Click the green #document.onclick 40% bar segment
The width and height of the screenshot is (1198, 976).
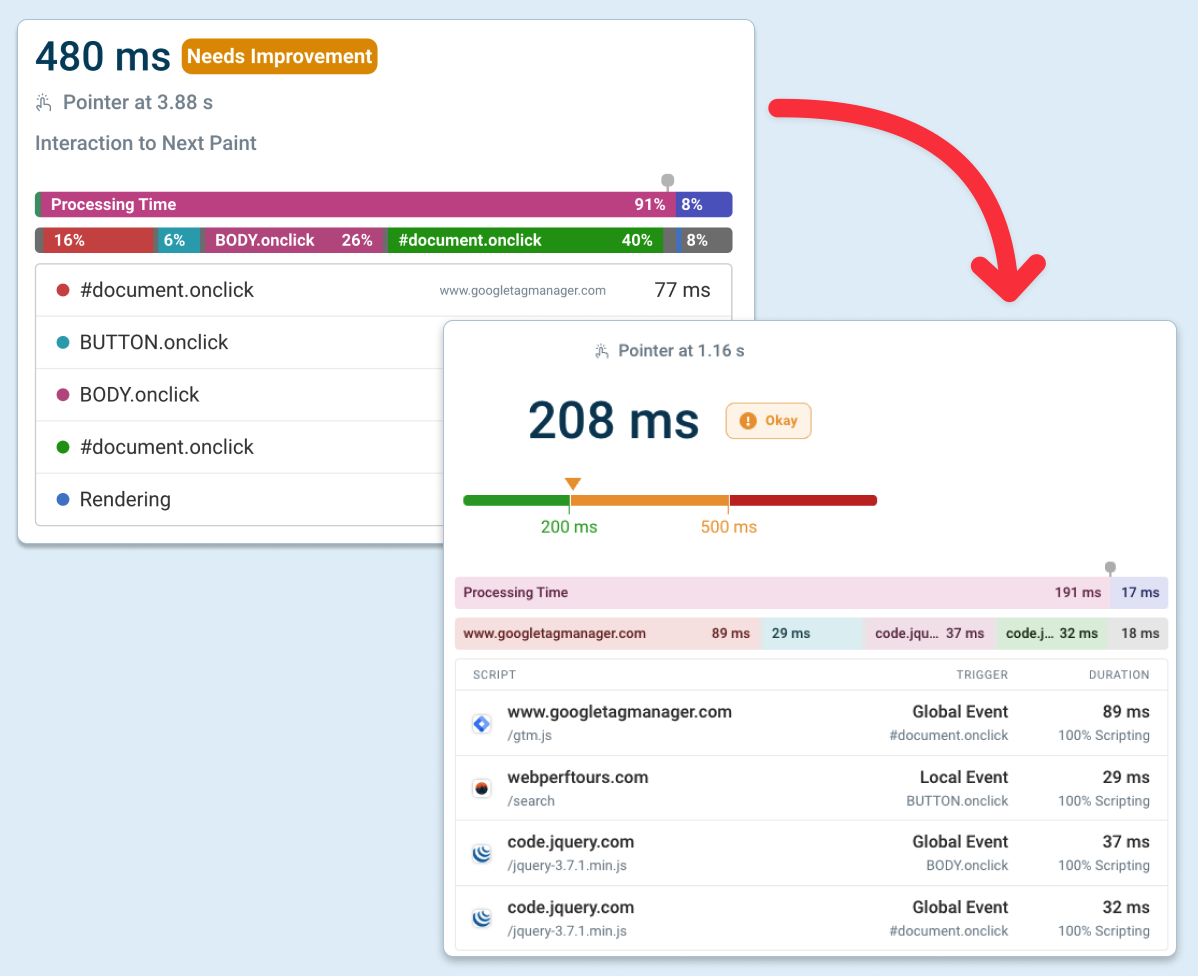[524, 240]
